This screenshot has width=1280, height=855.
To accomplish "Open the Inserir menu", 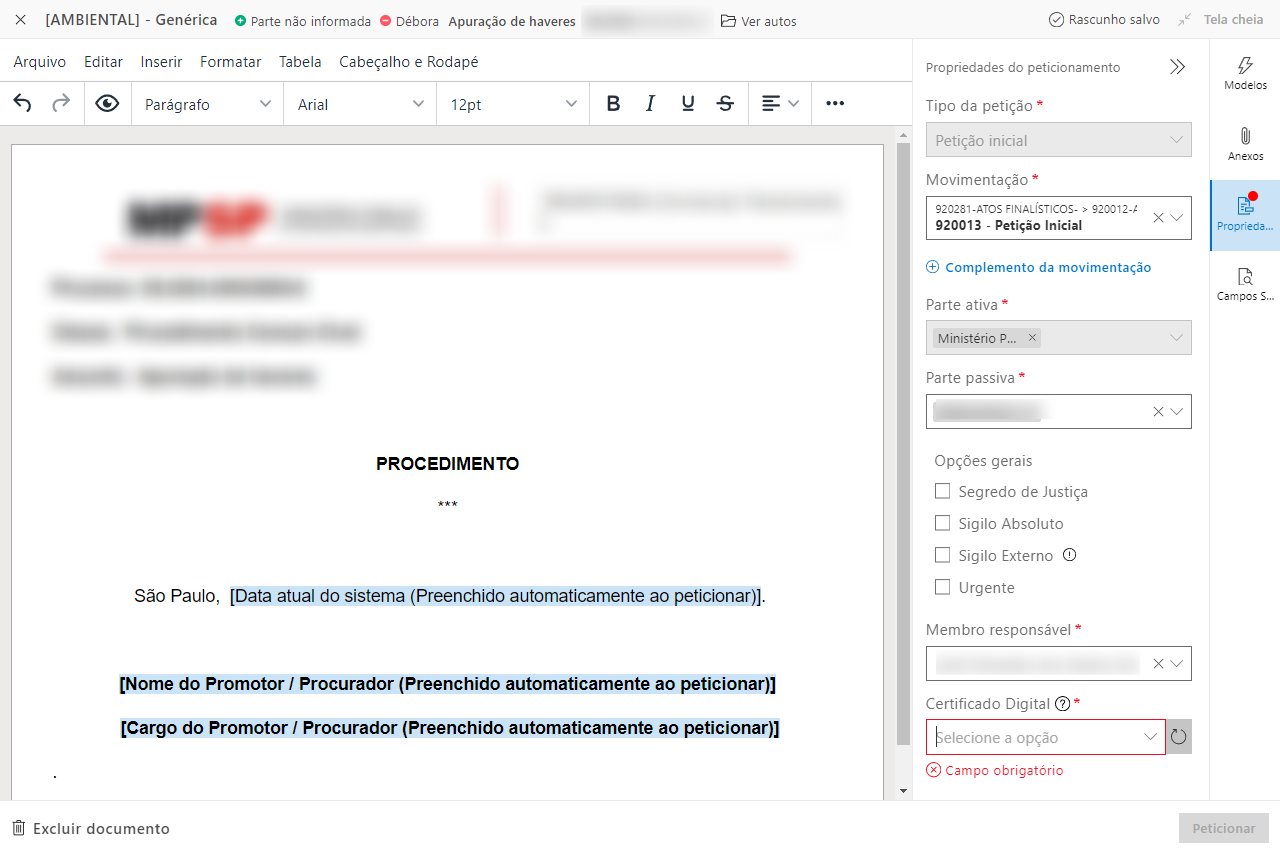I will tap(161, 62).
